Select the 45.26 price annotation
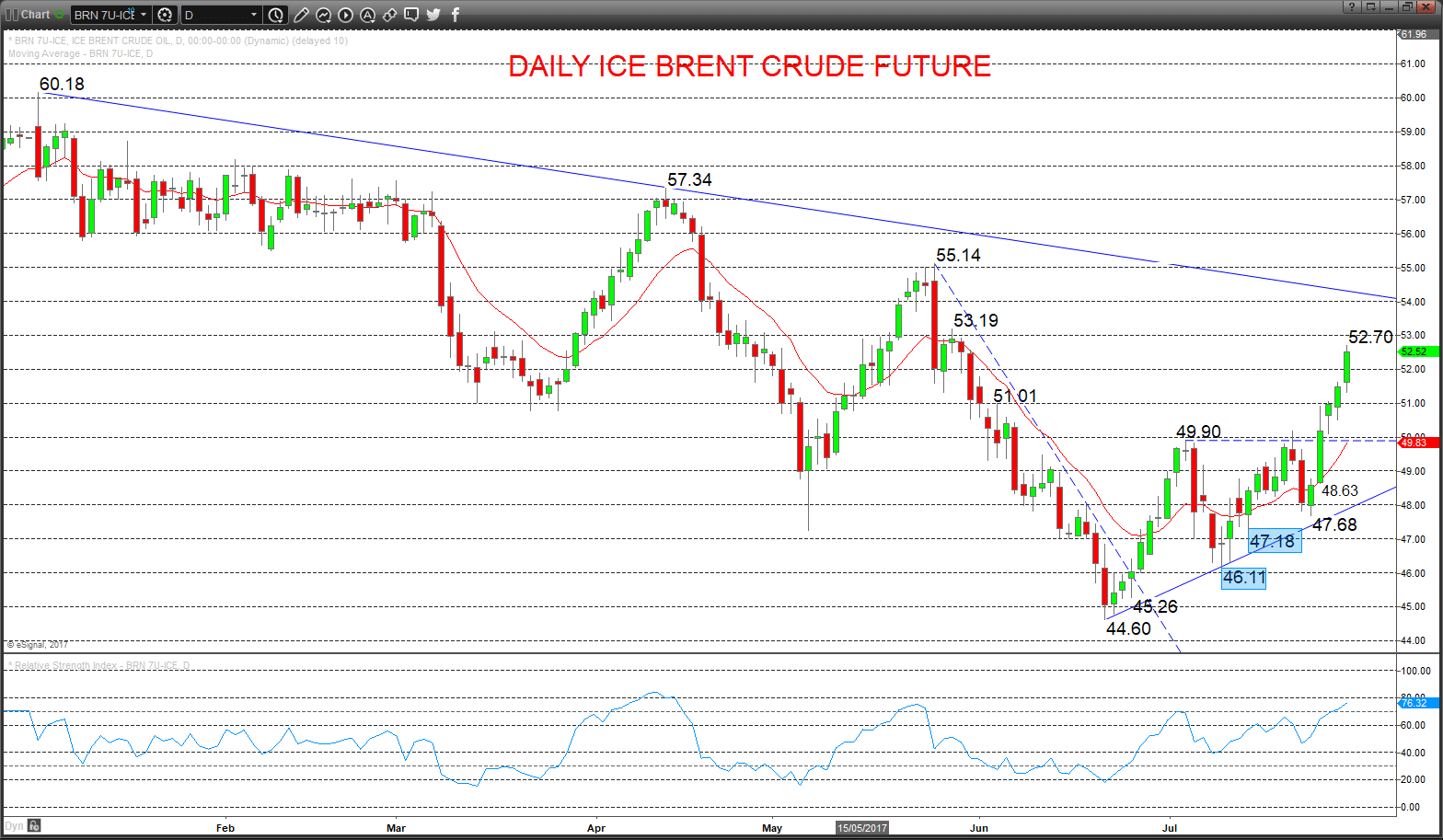The width and height of the screenshot is (1443, 840). tap(1155, 606)
